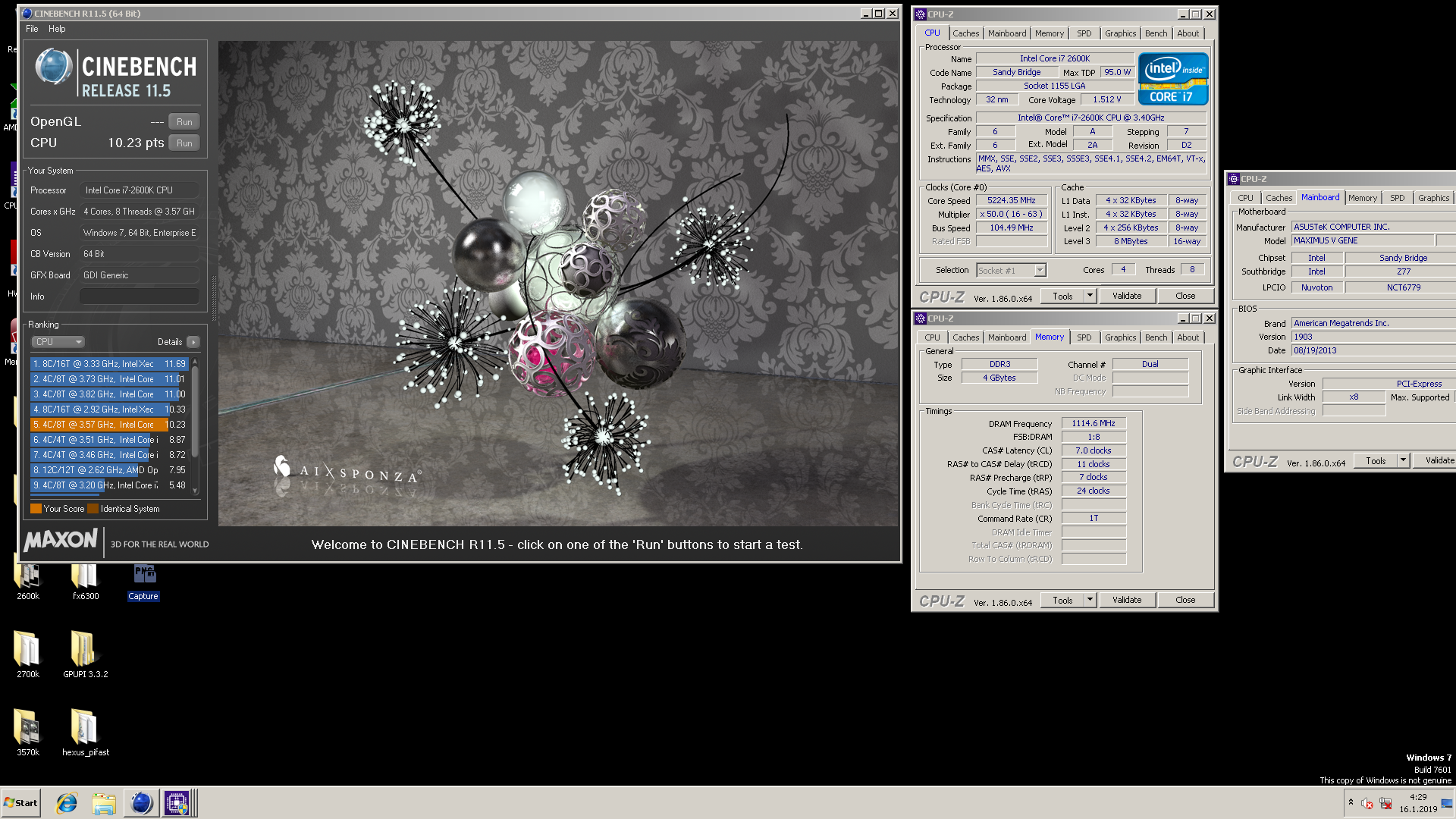Click the disconnected network tray icon
The width and height of the screenshot is (1456, 819).
coord(1385,803)
